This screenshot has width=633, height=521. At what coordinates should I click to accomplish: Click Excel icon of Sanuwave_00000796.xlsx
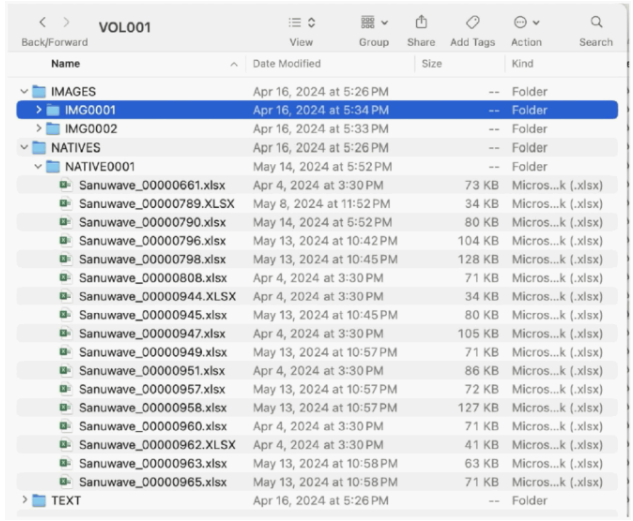[x=65, y=241]
